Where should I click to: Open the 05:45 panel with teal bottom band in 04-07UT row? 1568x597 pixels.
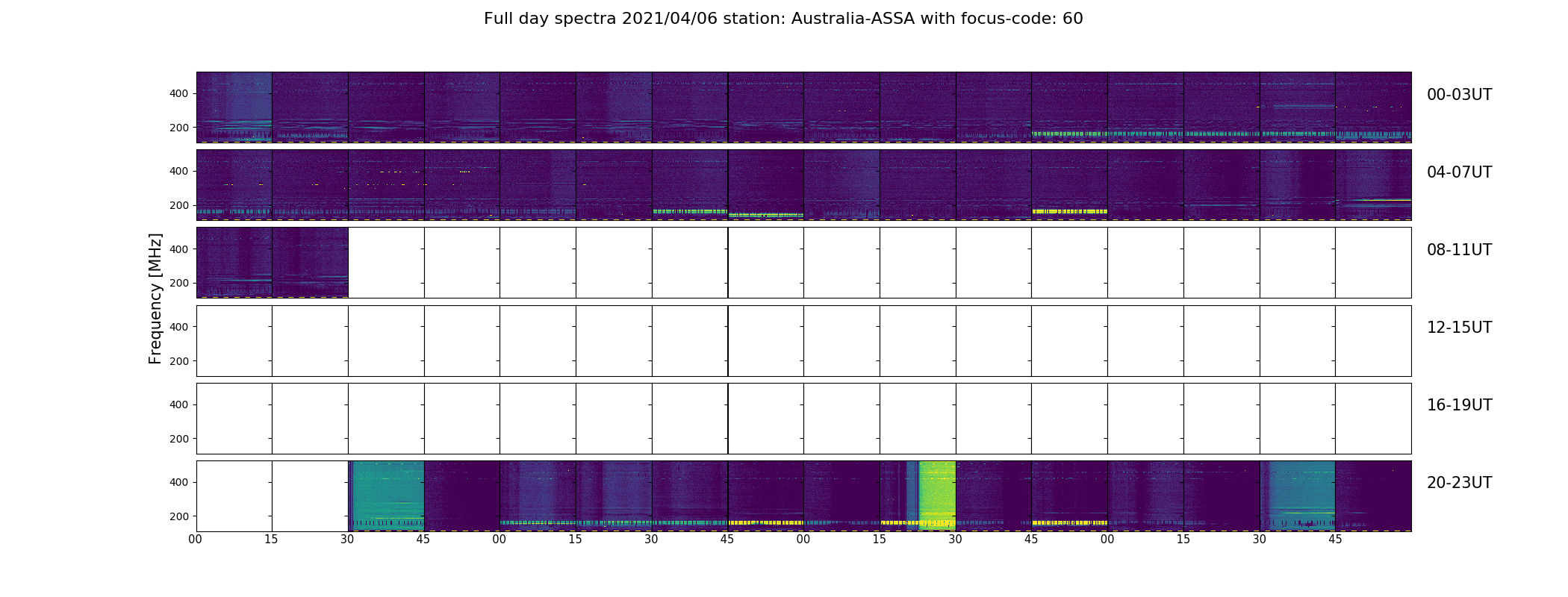766,185
